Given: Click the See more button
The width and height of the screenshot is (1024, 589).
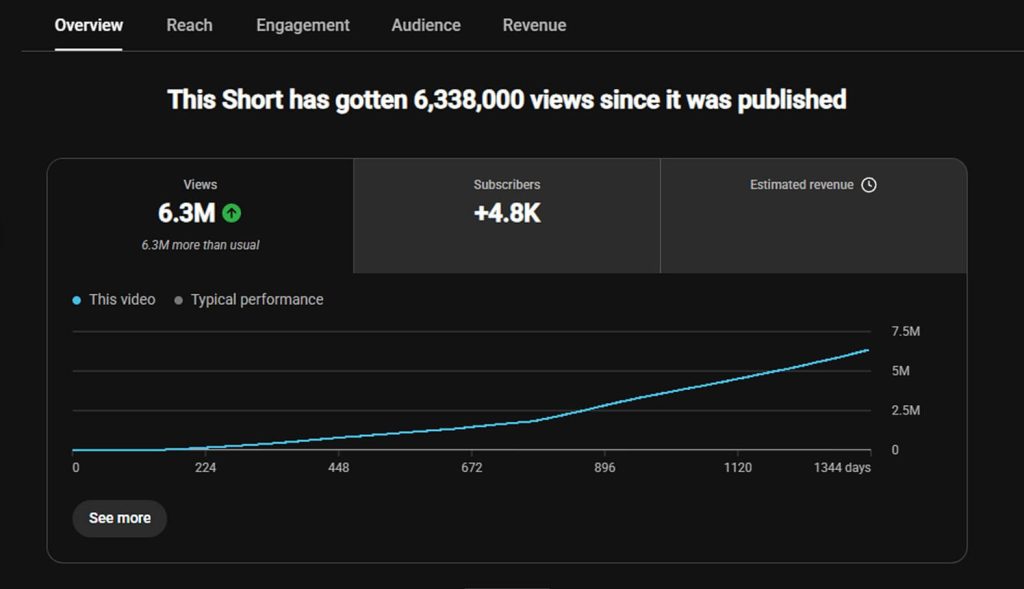Looking at the screenshot, I should [120, 518].
